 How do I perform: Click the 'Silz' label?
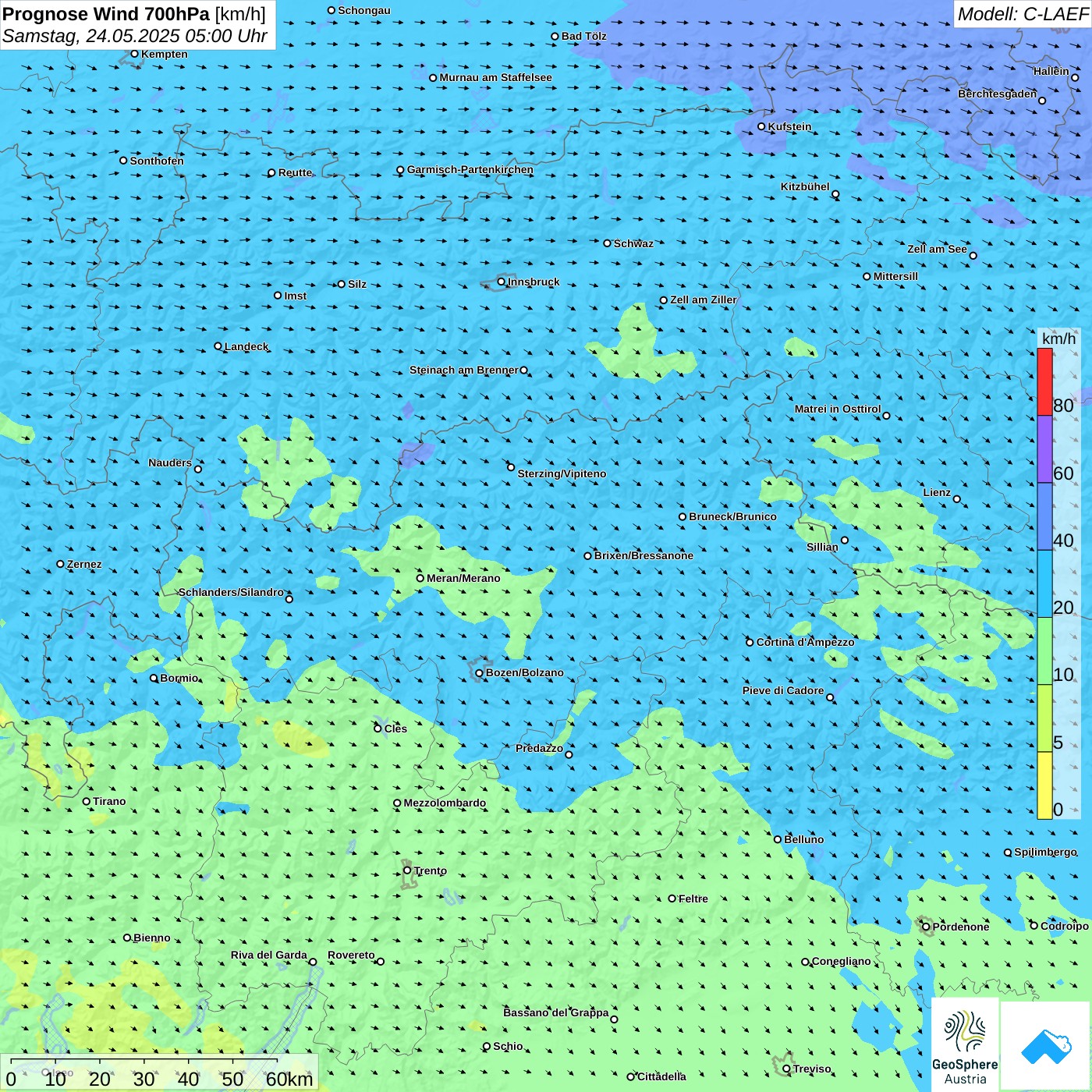coord(357,284)
